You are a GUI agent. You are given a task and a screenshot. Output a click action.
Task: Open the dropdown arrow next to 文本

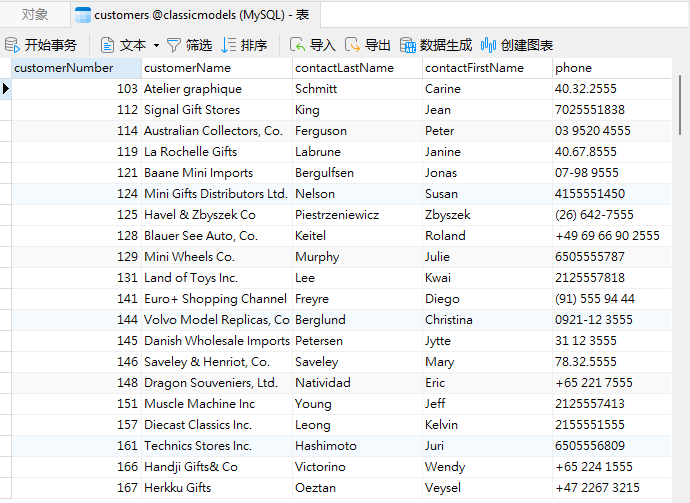pos(156,45)
